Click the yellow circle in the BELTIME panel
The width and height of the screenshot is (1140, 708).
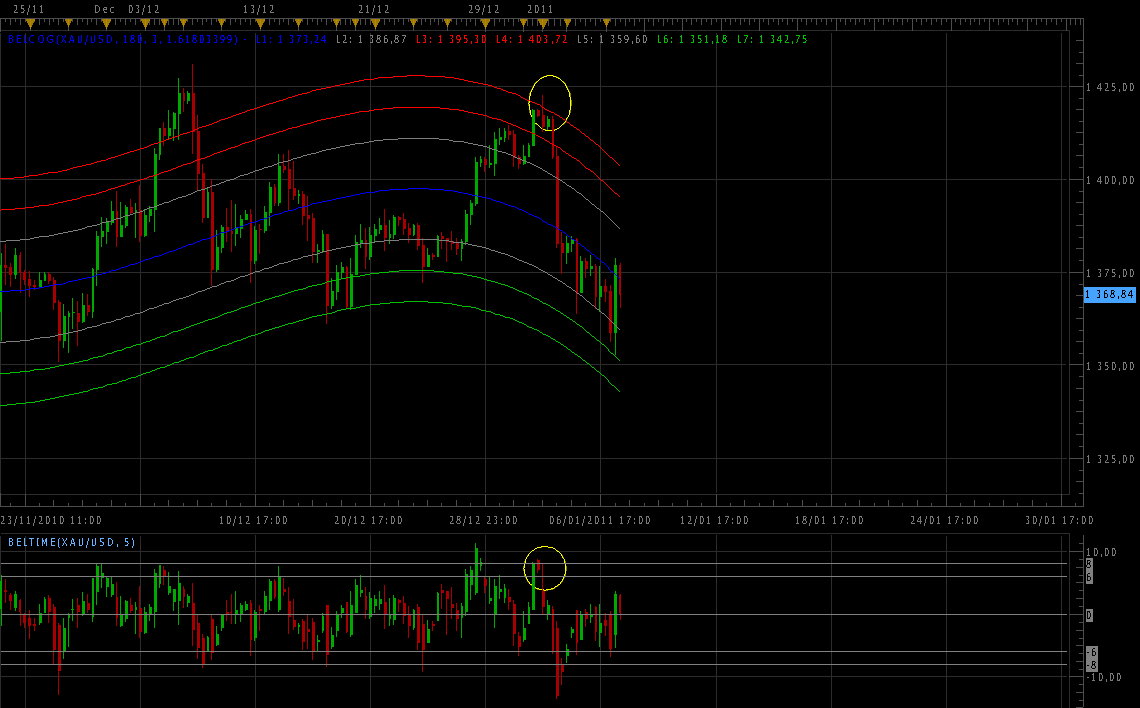point(545,568)
